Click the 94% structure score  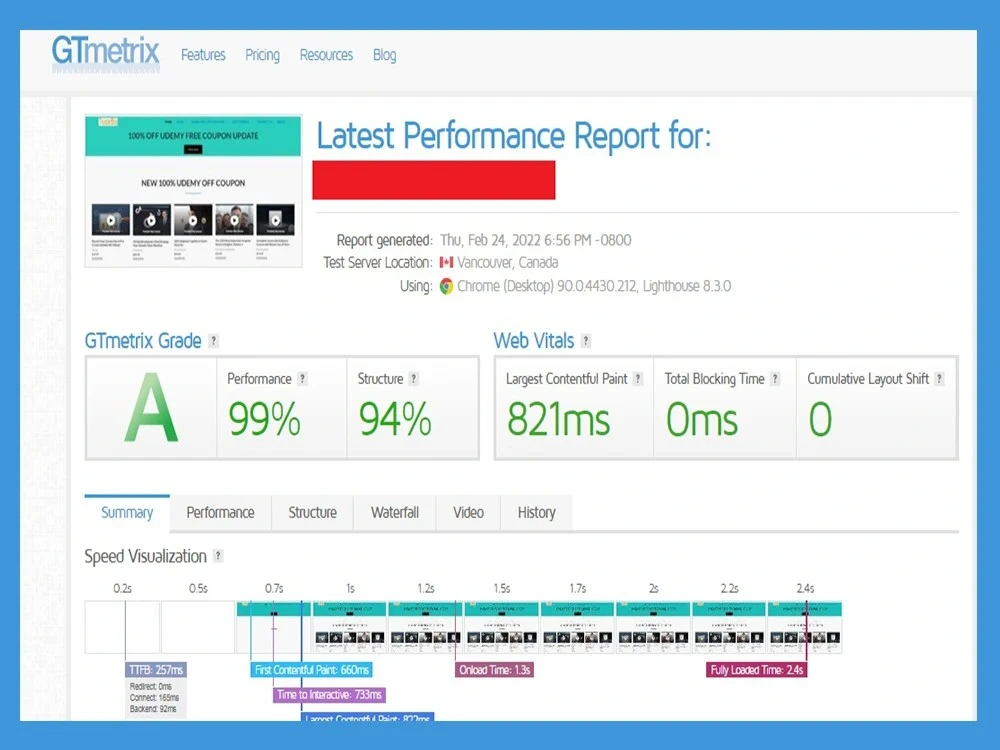[395, 420]
